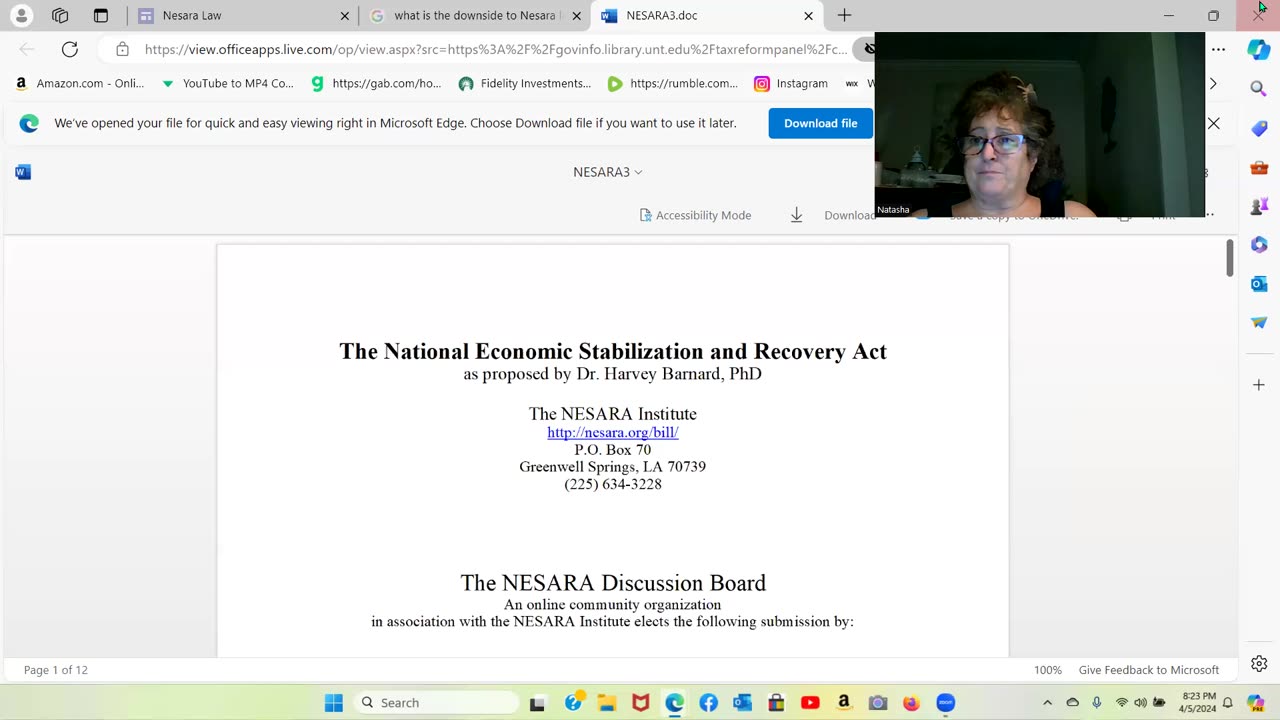Open Firefox from taskbar

coord(911,703)
